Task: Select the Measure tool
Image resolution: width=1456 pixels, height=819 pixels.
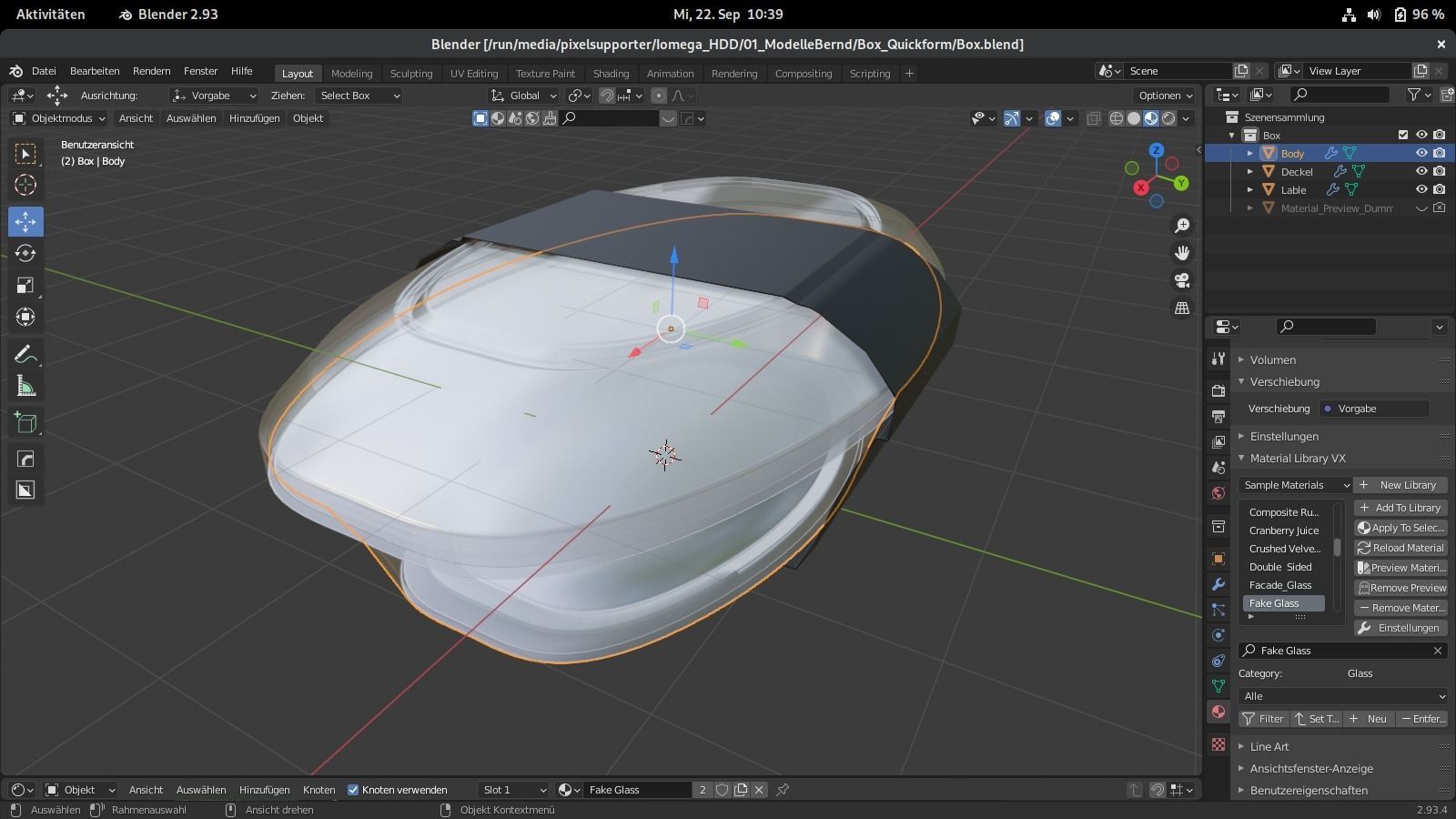Action: coord(25,387)
